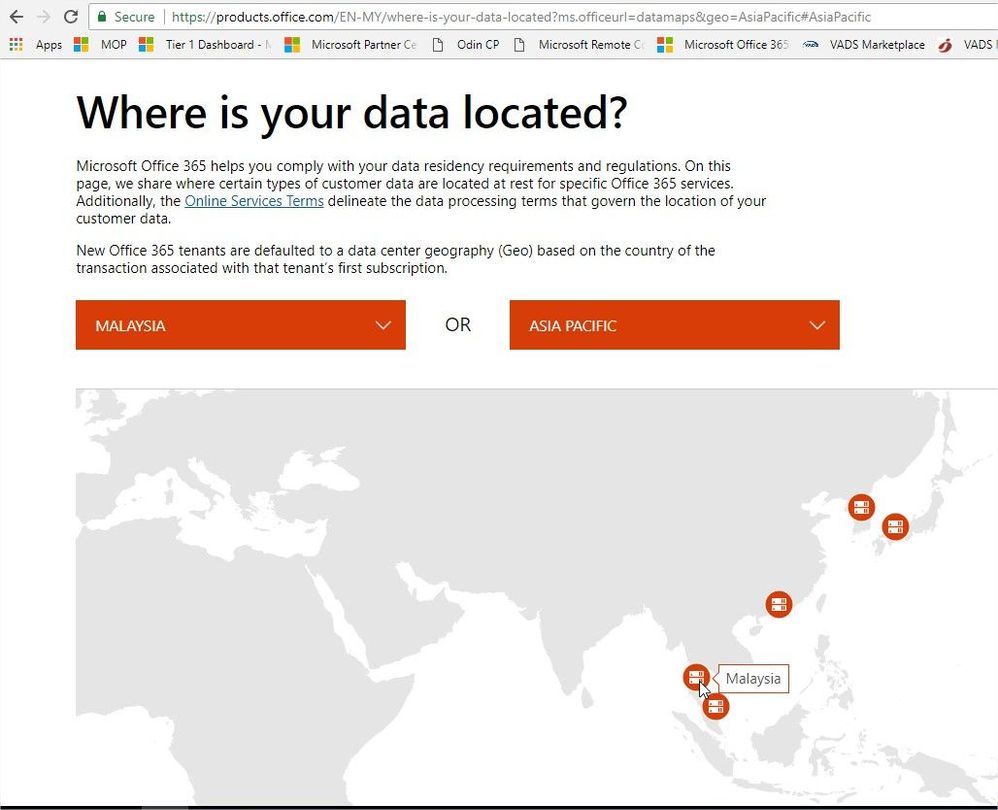The image size is (998, 810).
Task: Click the Odin CP page icon
Action: (x=438, y=45)
